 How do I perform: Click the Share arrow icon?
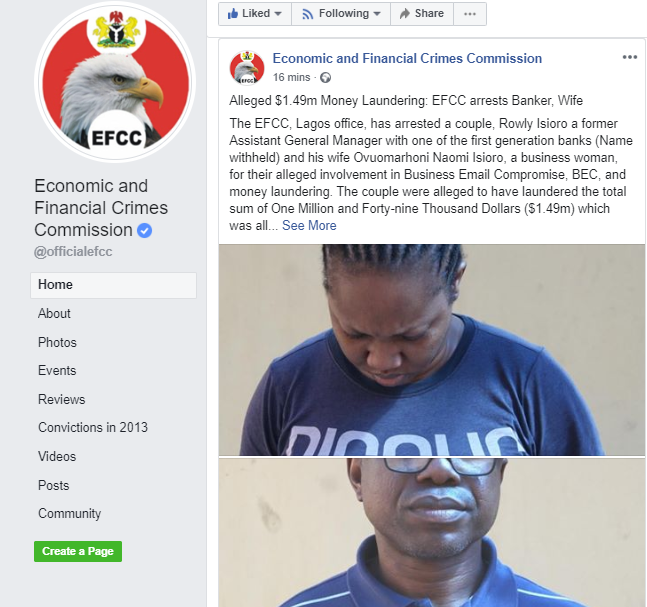pos(405,14)
